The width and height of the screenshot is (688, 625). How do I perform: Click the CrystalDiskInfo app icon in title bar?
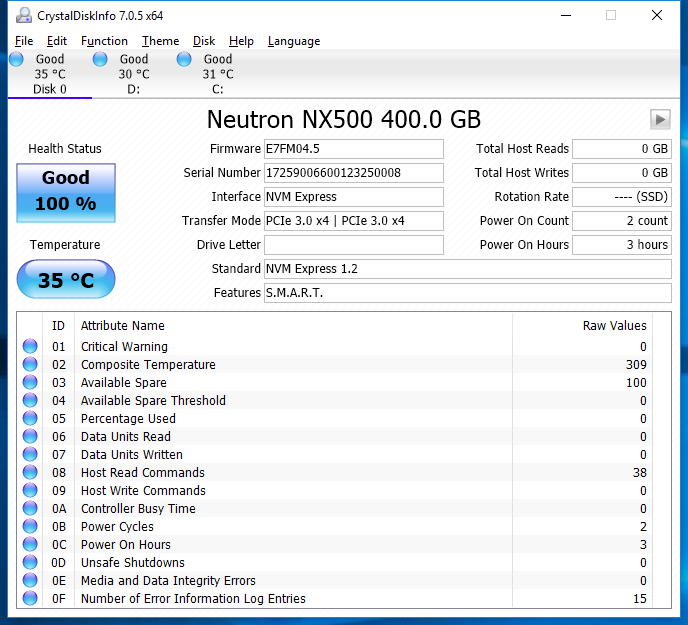pyautogui.click(x=23, y=15)
